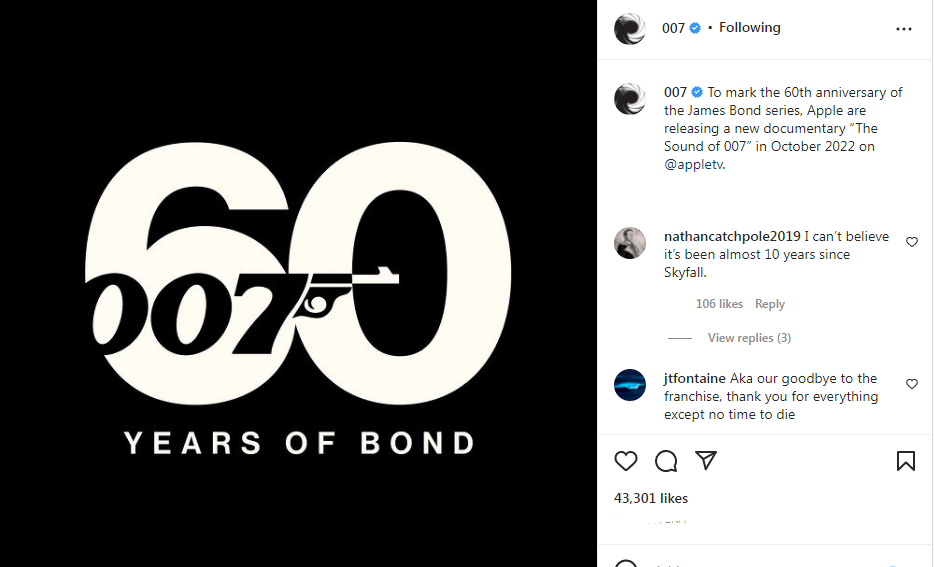Open the @appletv mention link
The width and height of the screenshot is (934, 567).
tap(694, 165)
